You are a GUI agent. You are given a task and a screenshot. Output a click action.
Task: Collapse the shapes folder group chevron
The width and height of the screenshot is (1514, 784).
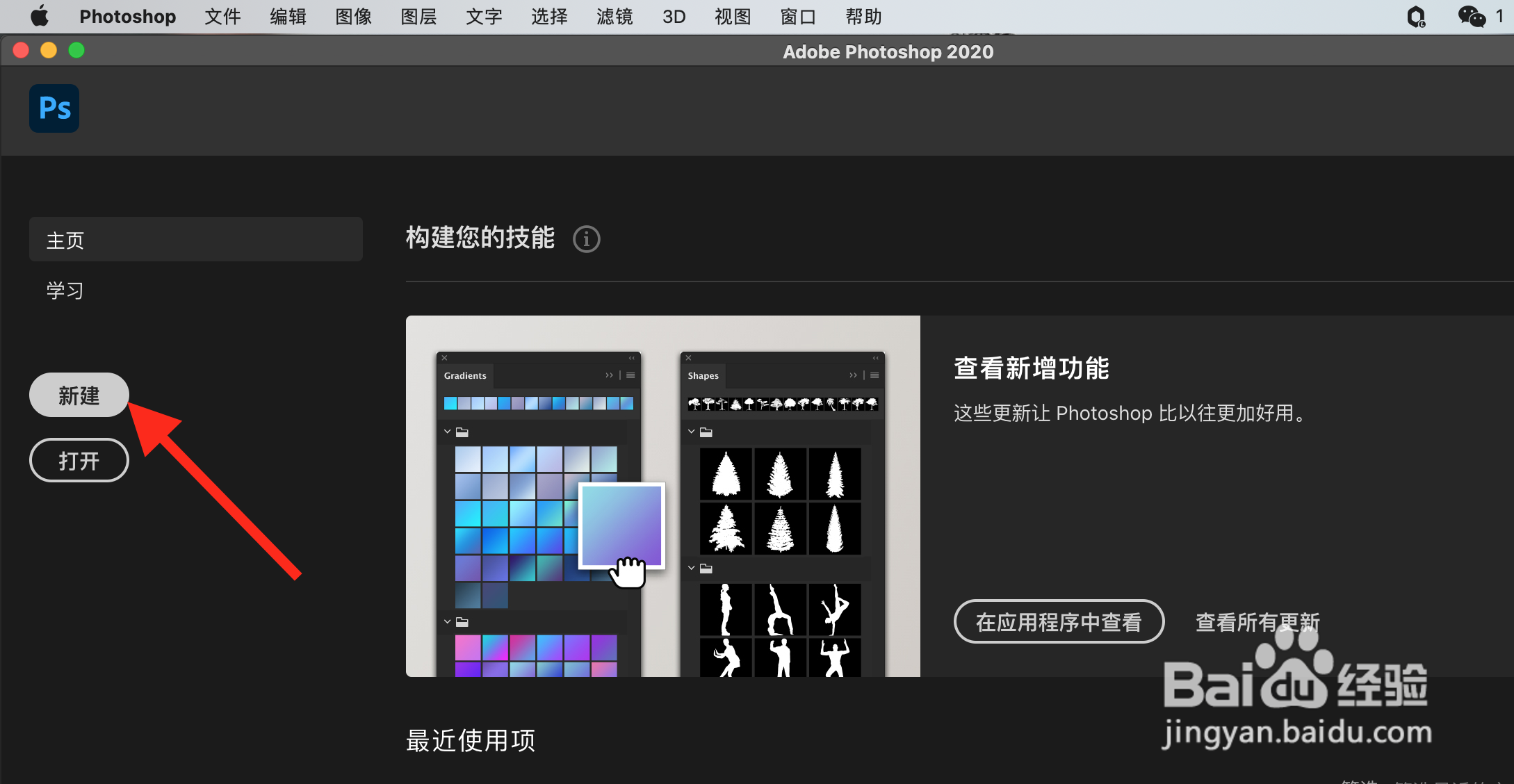(691, 431)
